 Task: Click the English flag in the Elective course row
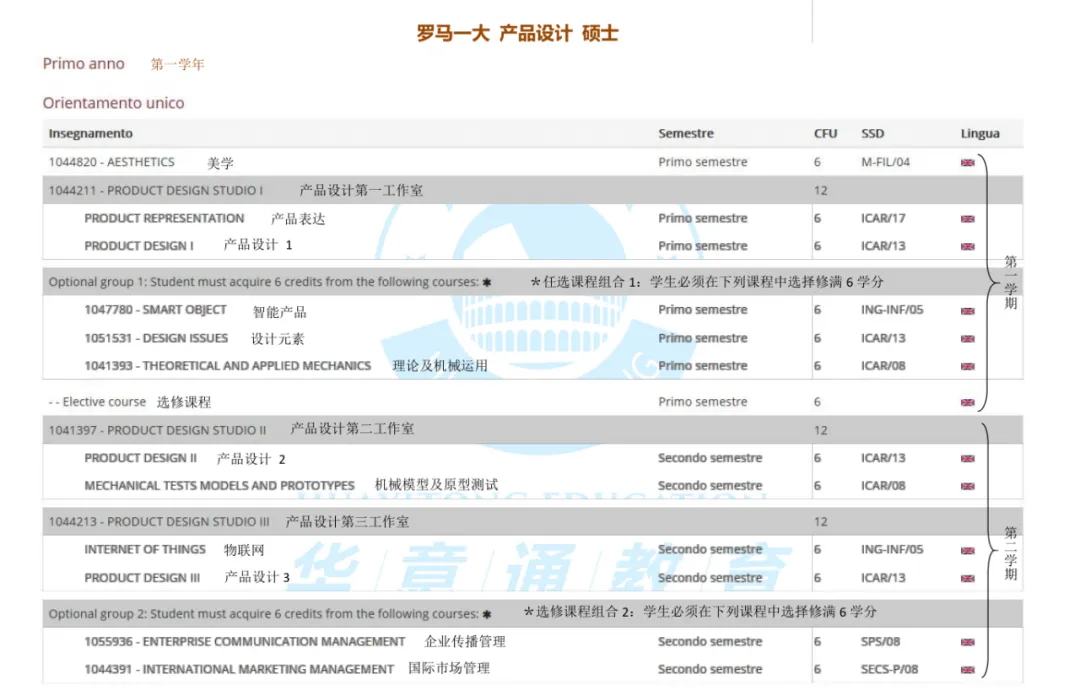967,402
